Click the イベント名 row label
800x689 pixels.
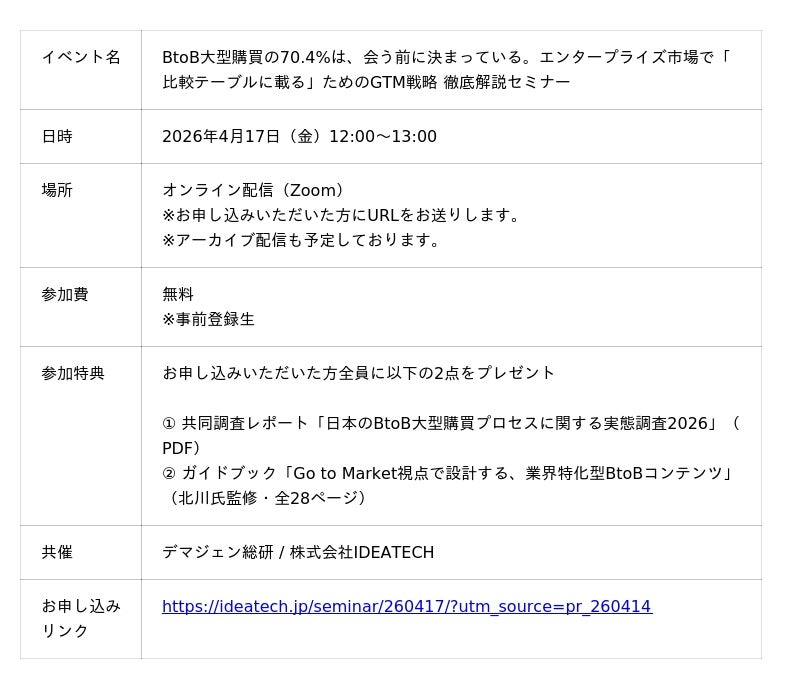click(x=81, y=57)
